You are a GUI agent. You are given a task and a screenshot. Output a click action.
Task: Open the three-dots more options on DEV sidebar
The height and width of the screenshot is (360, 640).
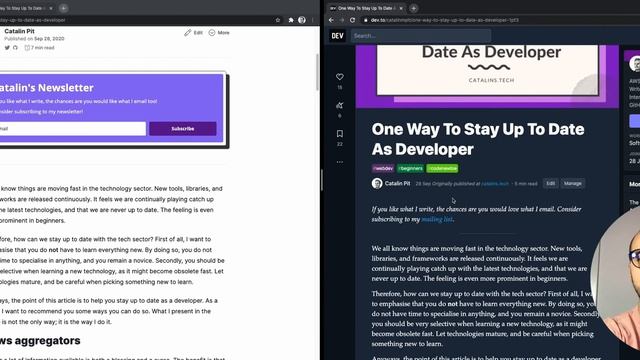coord(340,162)
